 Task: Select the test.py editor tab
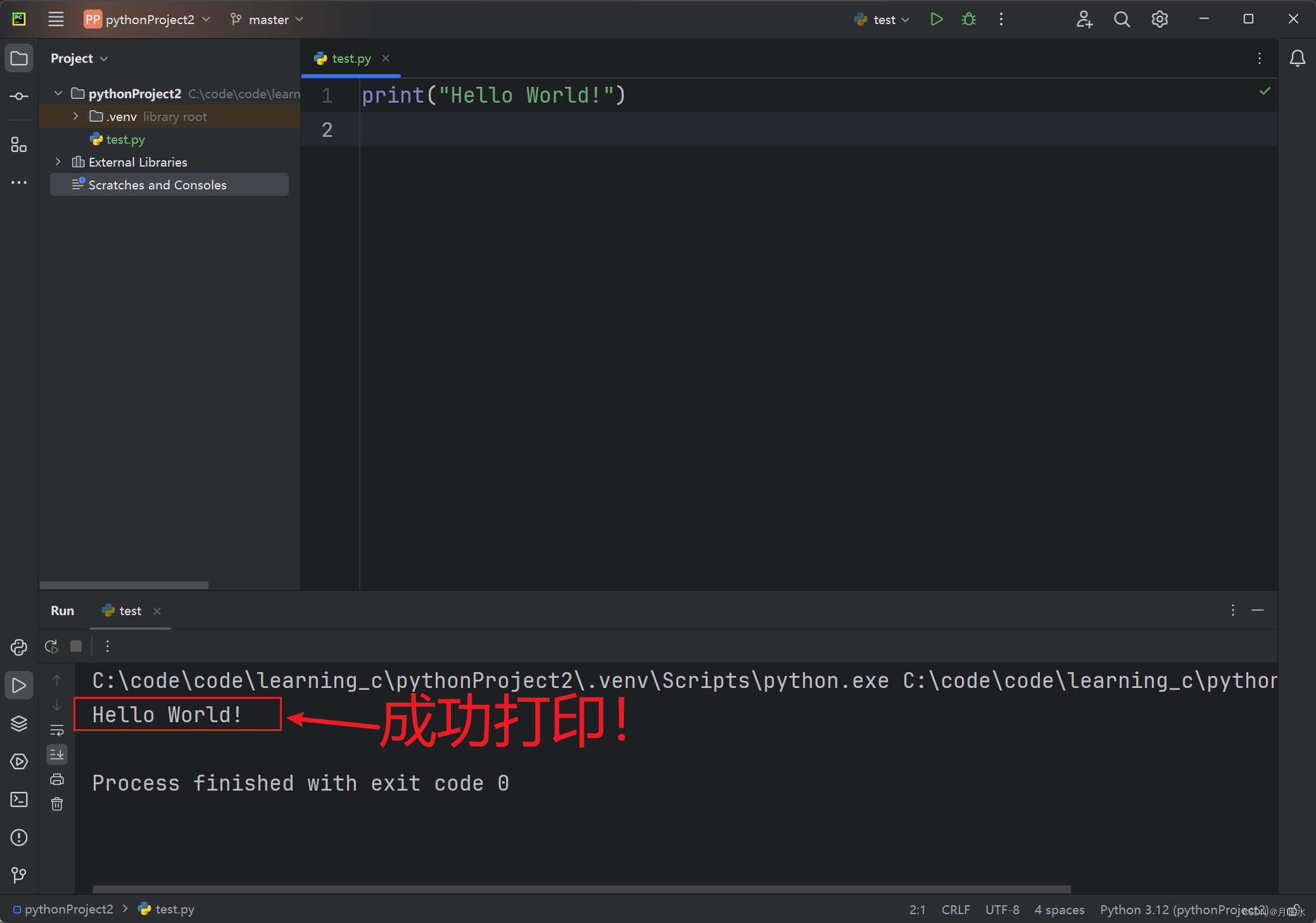pos(351,58)
